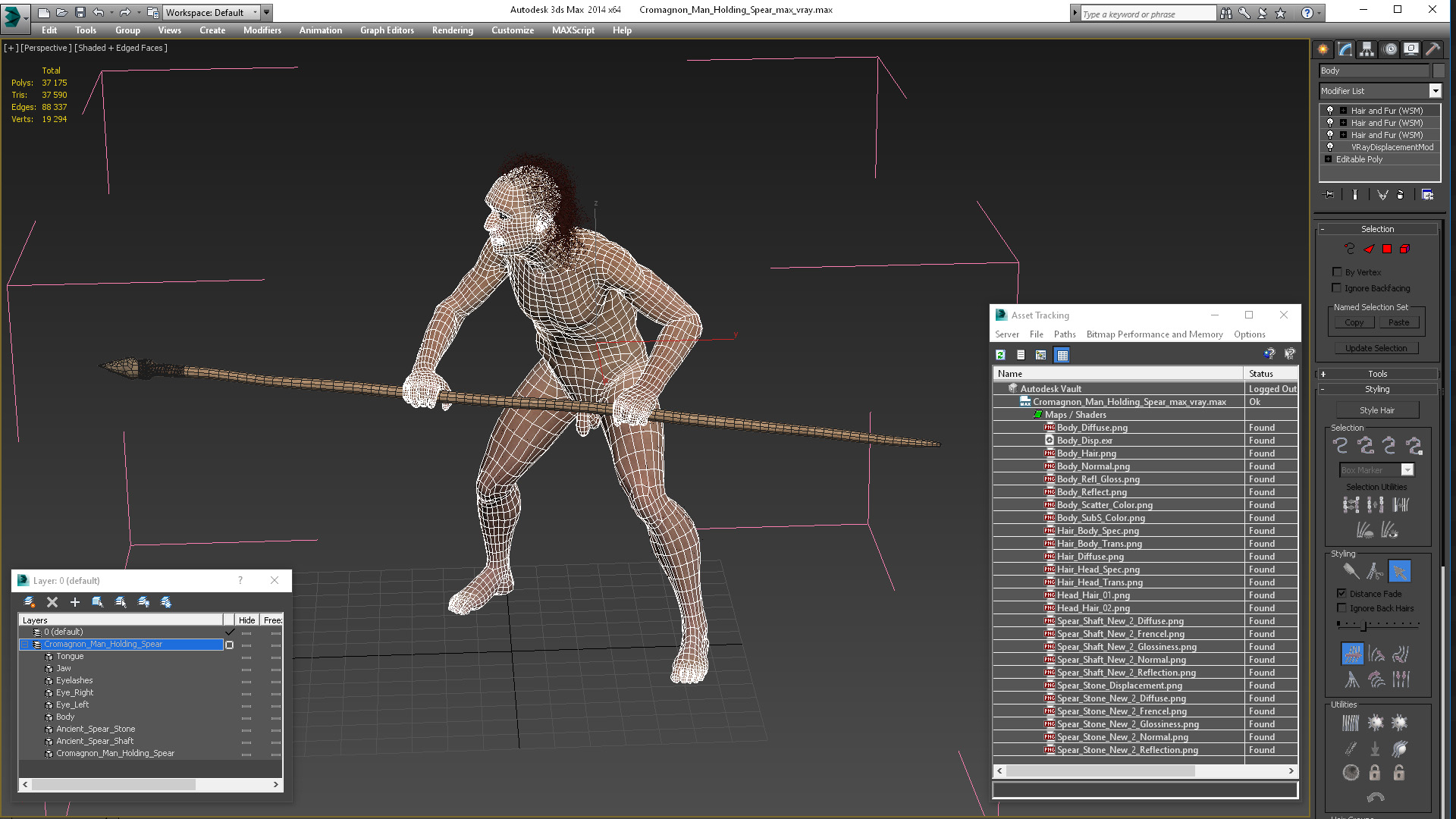Image resolution: width=1456 pixels, height=819 pixels.
Task: Click the Delete layer X icon
Action: (x=52, y=602)
